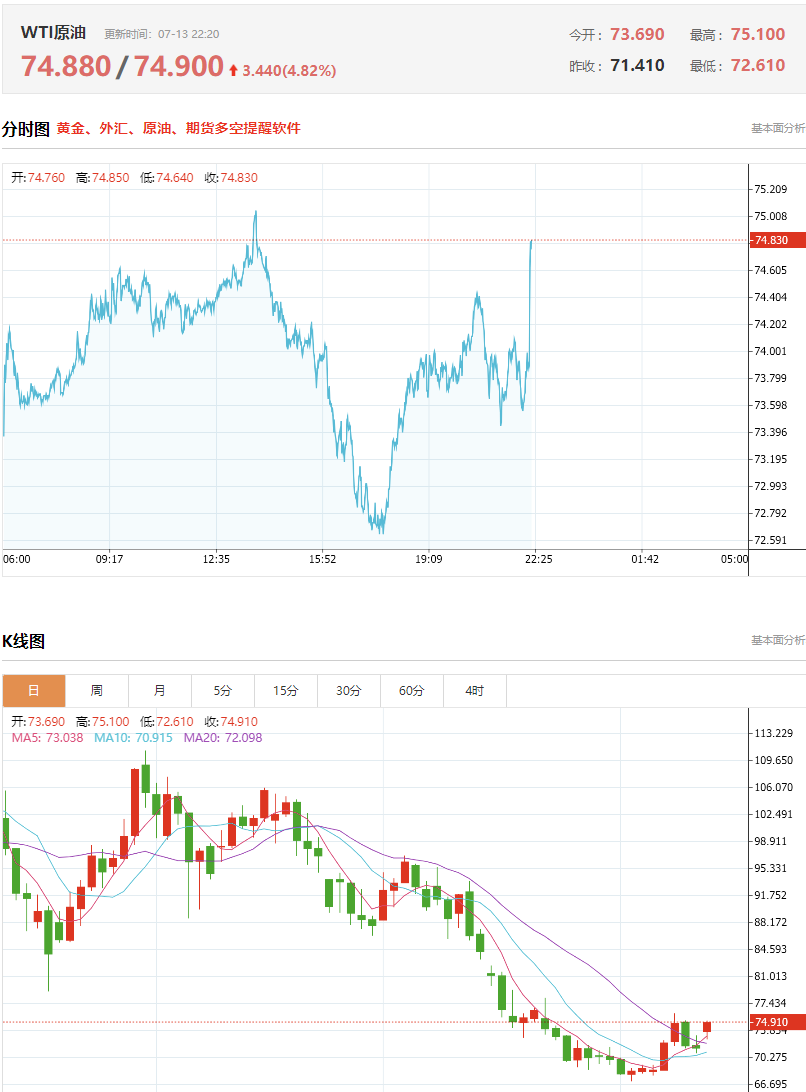Click the 75.008 price axis label
The width and height of the screenshot is (806, 1092).
pyautogui.click(x=770, y=217)
